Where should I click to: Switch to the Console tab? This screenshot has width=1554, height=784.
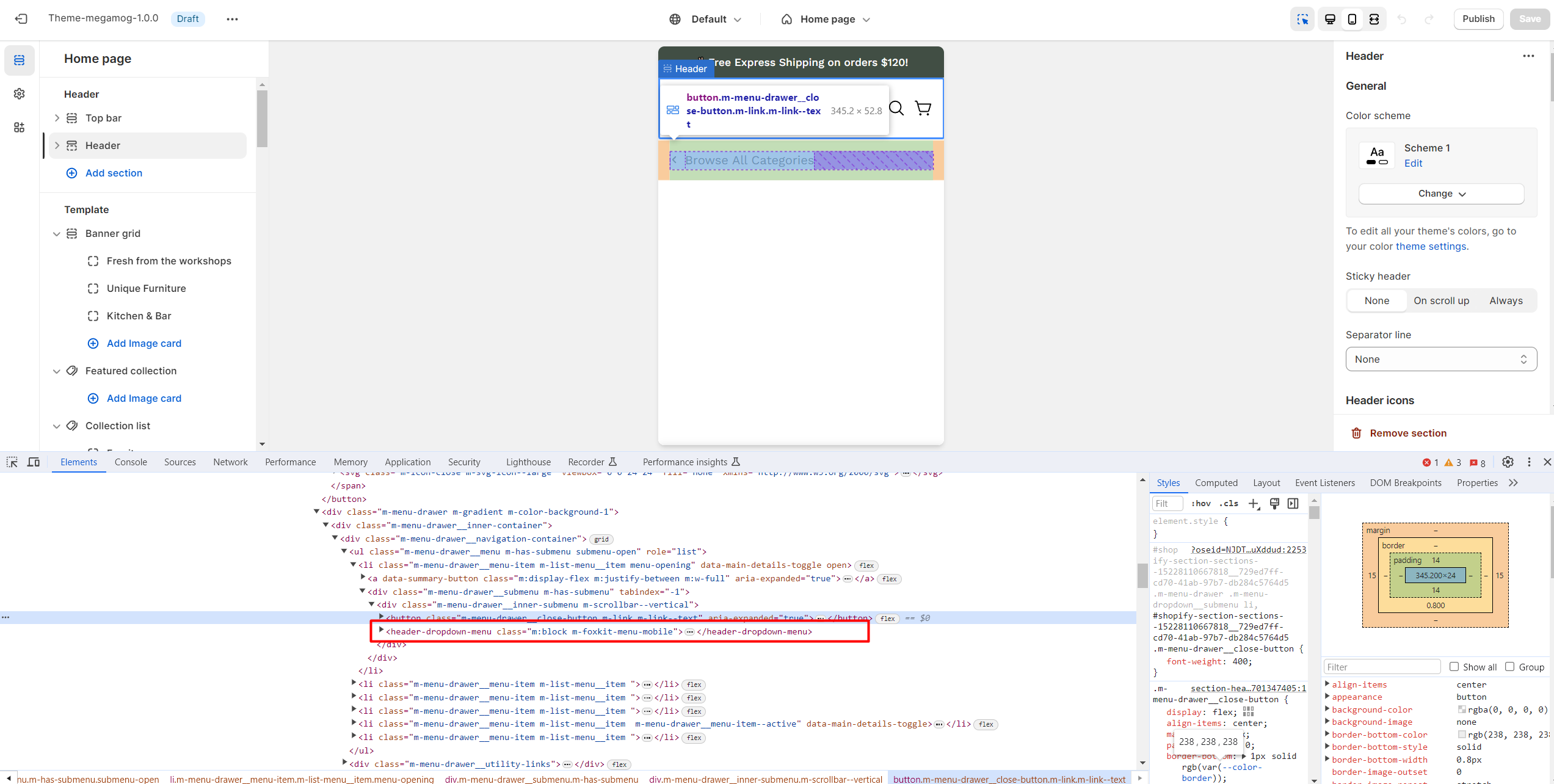pos(131,462)
